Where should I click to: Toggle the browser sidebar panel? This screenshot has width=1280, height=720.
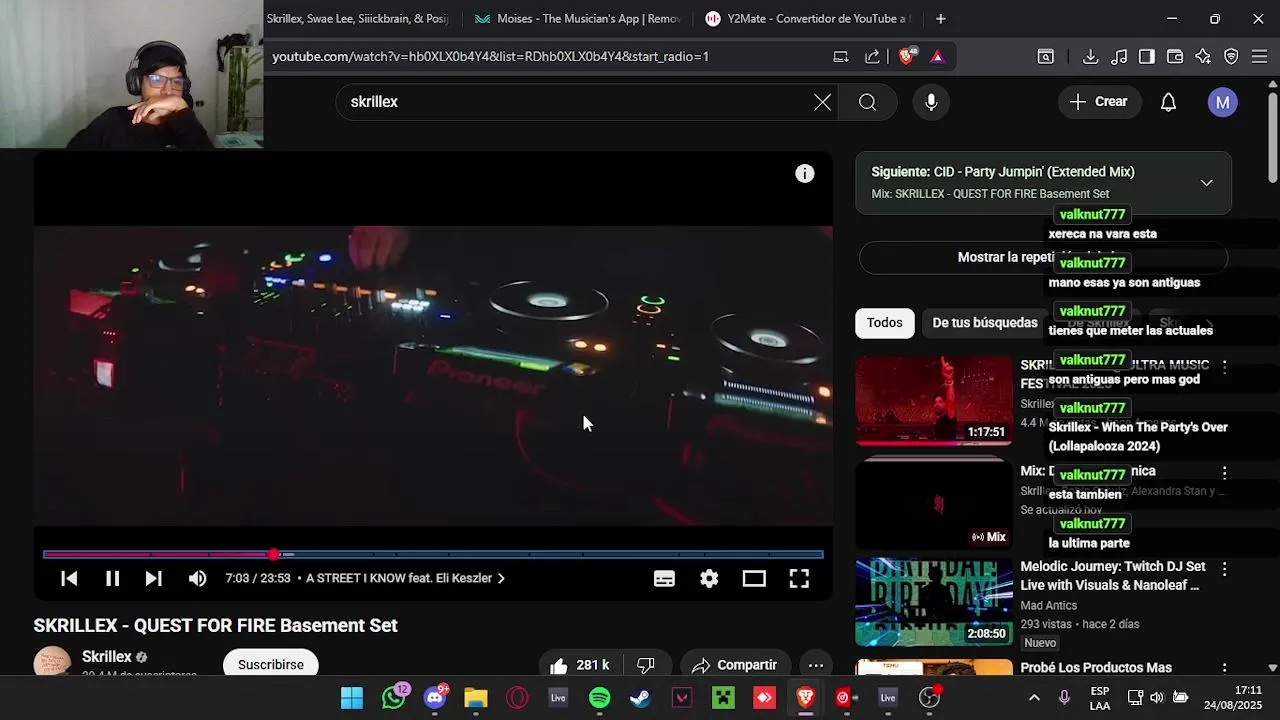click(1147, 57)
